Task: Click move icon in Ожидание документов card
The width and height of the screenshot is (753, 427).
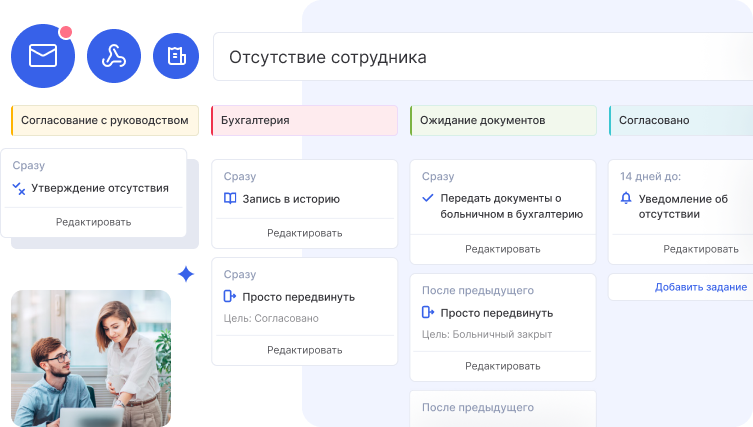Action: [x=428, y=313]
